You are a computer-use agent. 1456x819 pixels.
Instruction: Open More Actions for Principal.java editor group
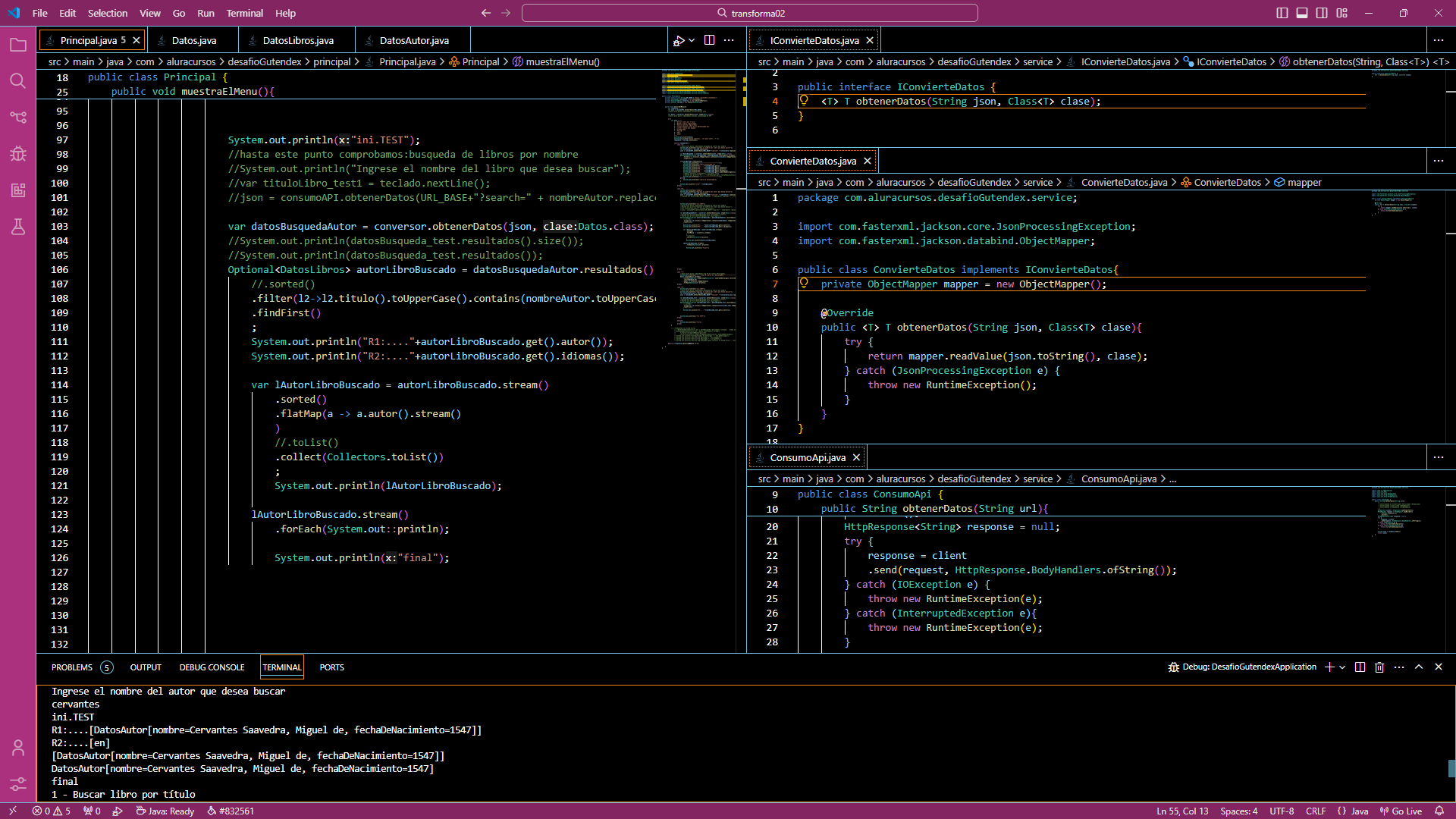(729, 40)
